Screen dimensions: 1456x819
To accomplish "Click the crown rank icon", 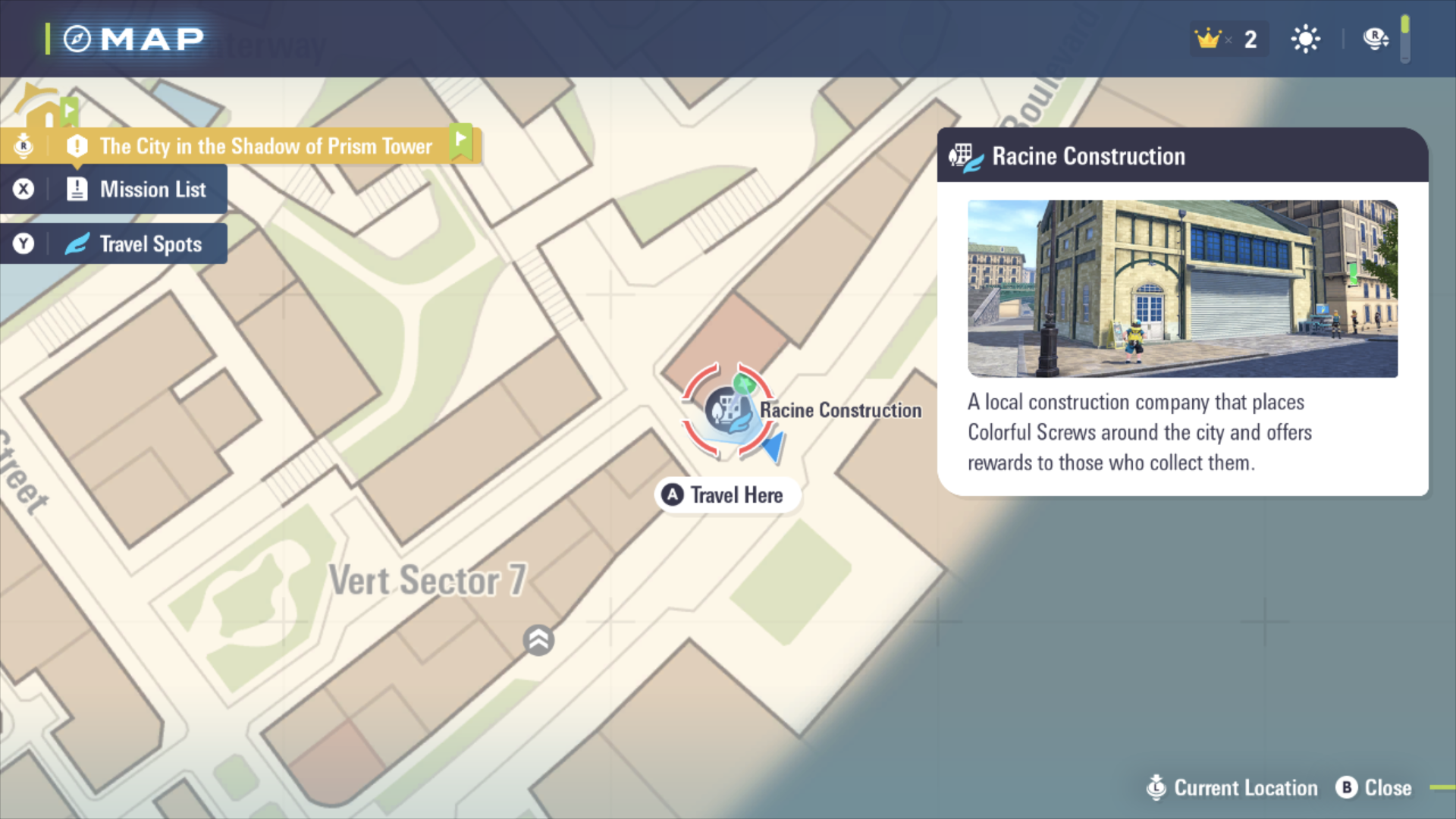I will tap(1207, 39).
